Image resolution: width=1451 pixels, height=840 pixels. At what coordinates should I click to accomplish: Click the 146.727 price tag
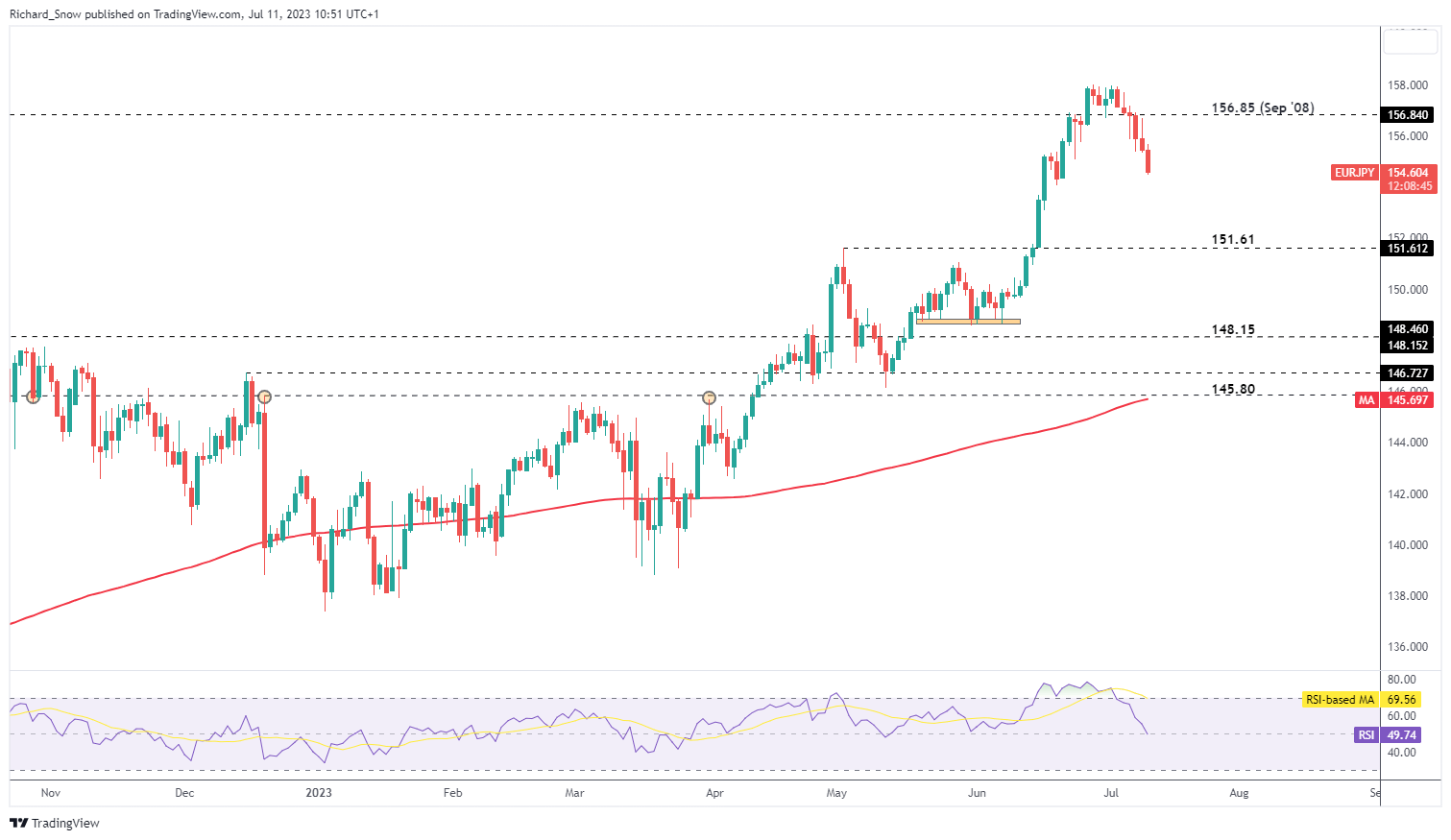(x=1409, y=373)
